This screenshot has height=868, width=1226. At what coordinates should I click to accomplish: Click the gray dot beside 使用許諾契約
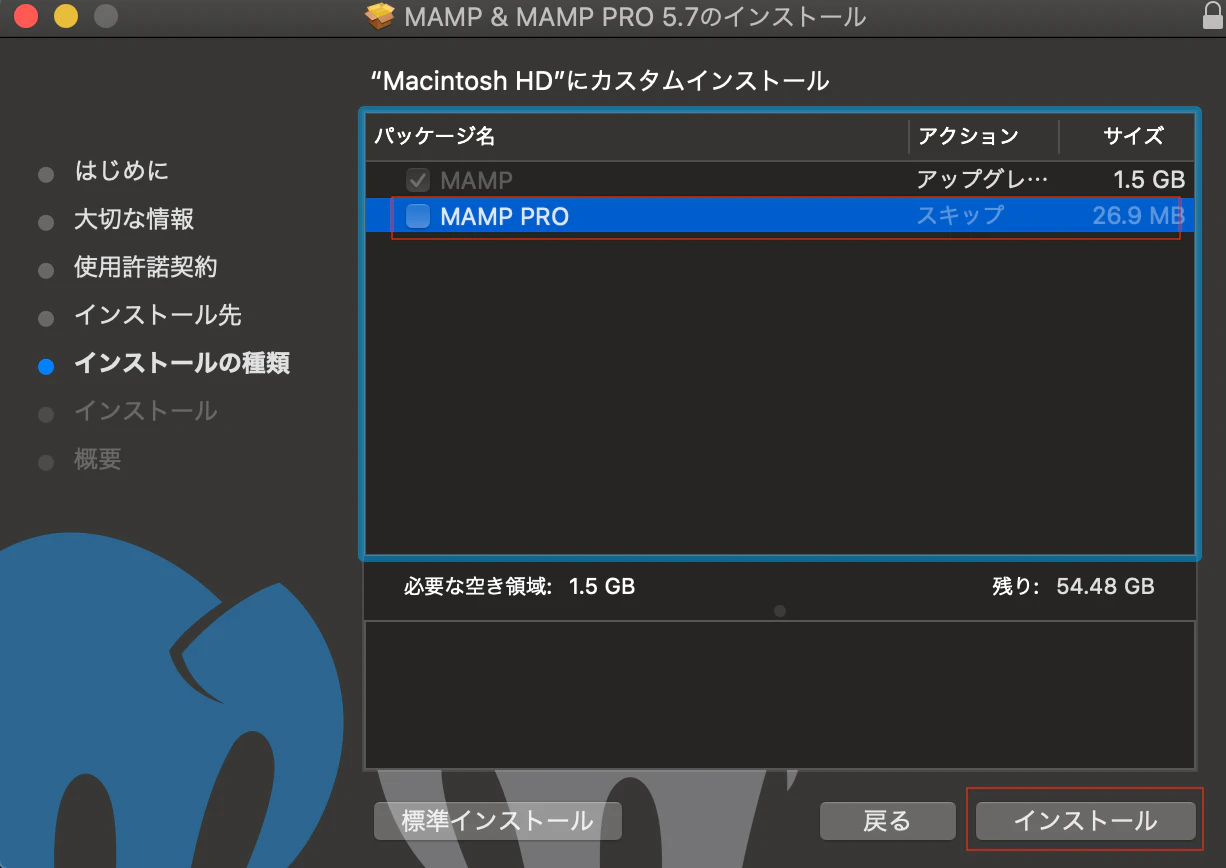click(46, 269)
